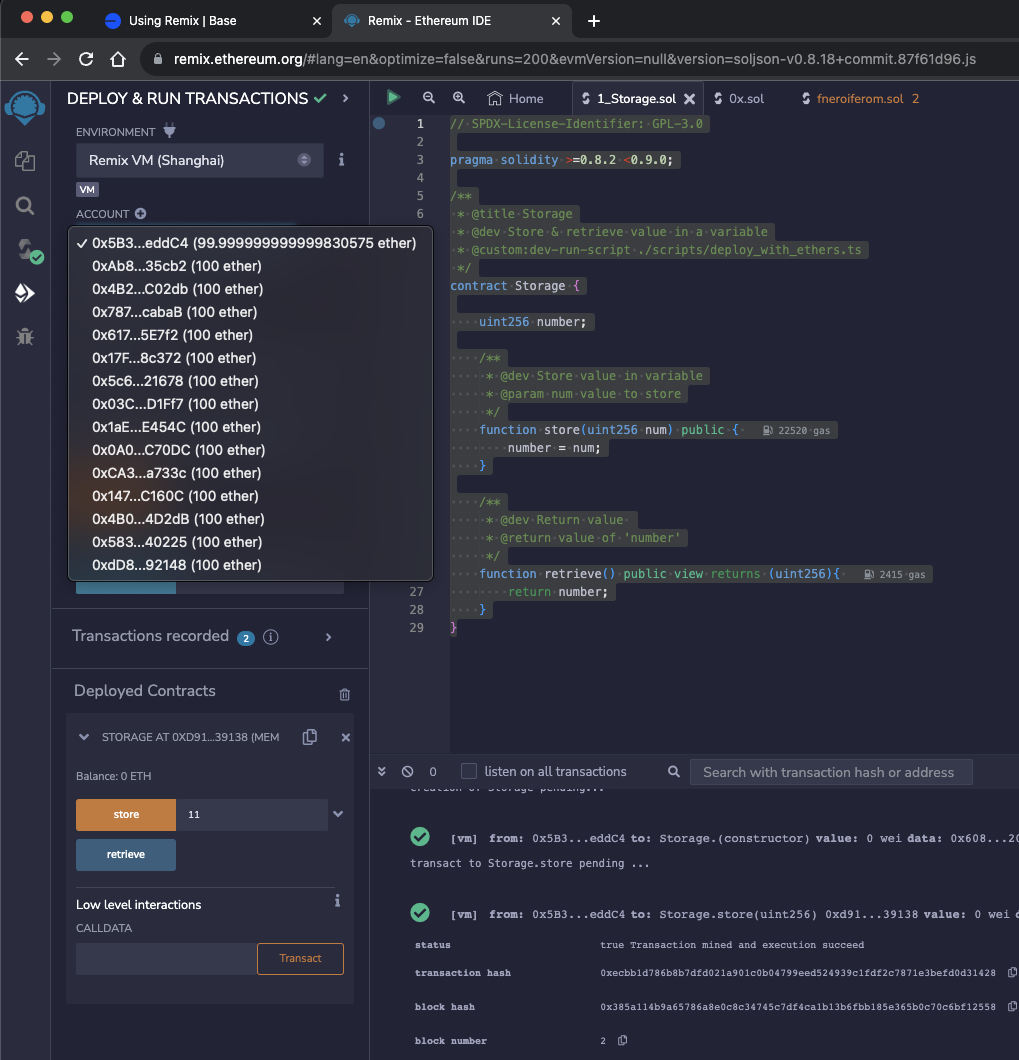Open the Remix home logo icon

pos(25,107)
